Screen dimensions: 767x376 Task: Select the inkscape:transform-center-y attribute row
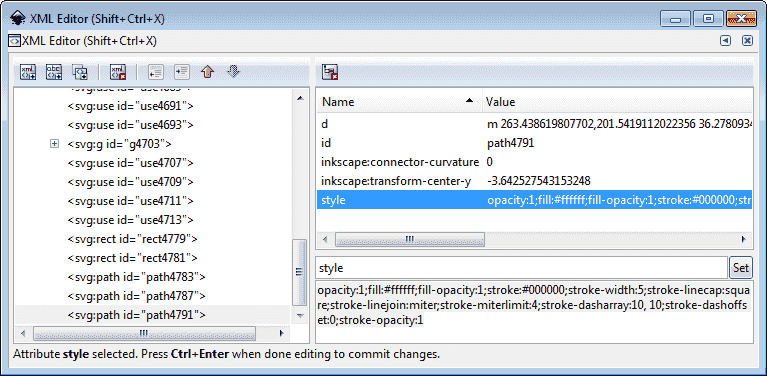pos(535,181)
